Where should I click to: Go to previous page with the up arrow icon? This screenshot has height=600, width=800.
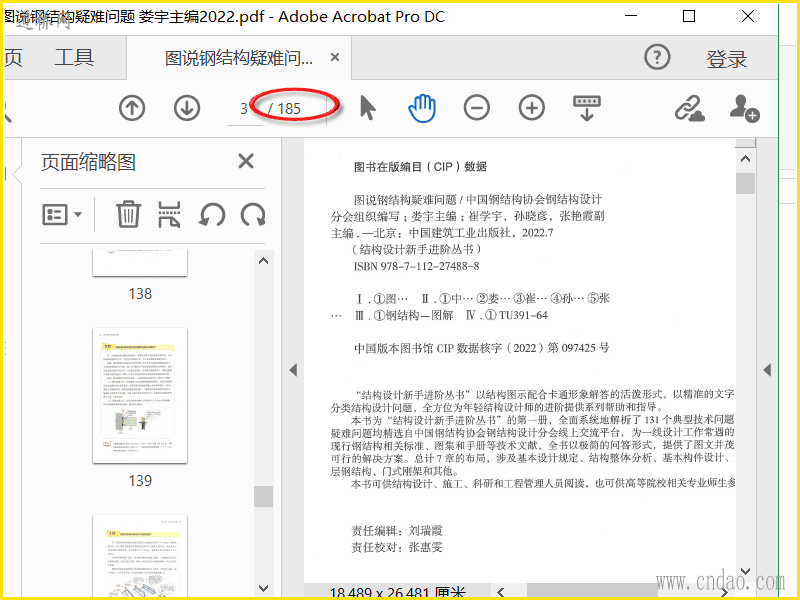[x=132, y=108]
